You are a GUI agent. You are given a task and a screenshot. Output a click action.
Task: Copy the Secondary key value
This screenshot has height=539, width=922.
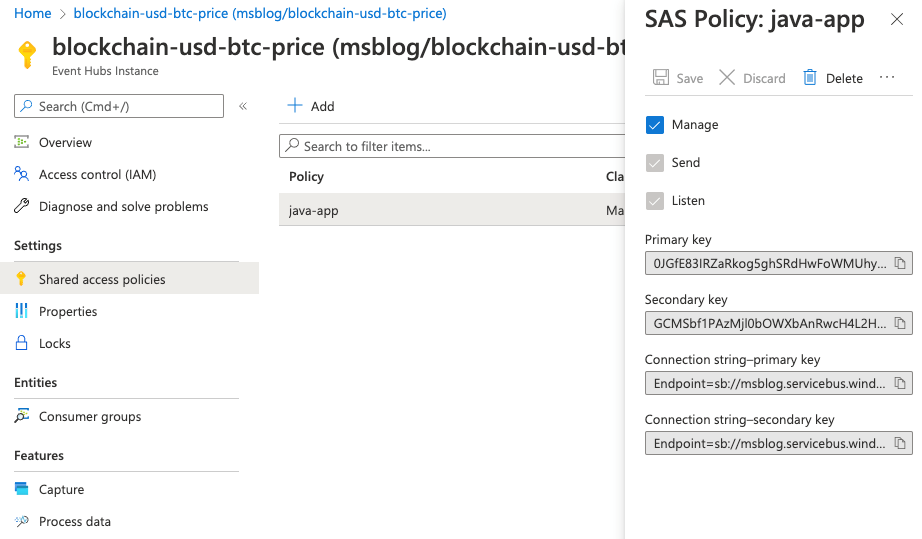(x=900, y=323)
